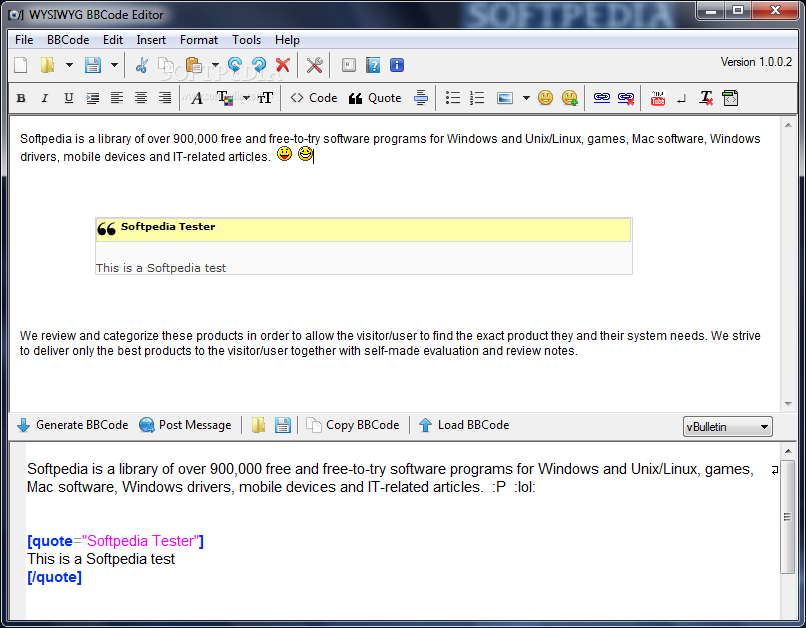Expand the insert image dropdown arrow

pos(526,98)
